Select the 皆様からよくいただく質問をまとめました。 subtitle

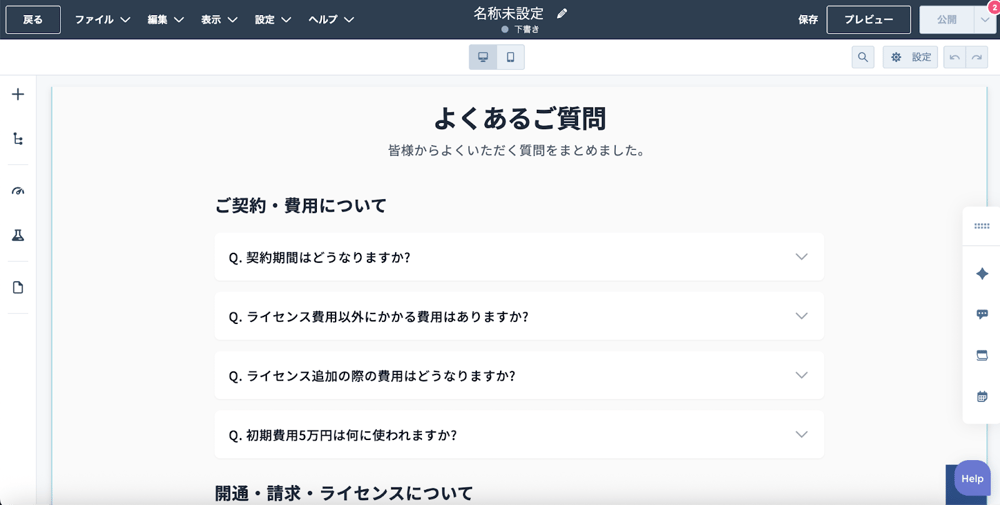click(x=517, y=151)
